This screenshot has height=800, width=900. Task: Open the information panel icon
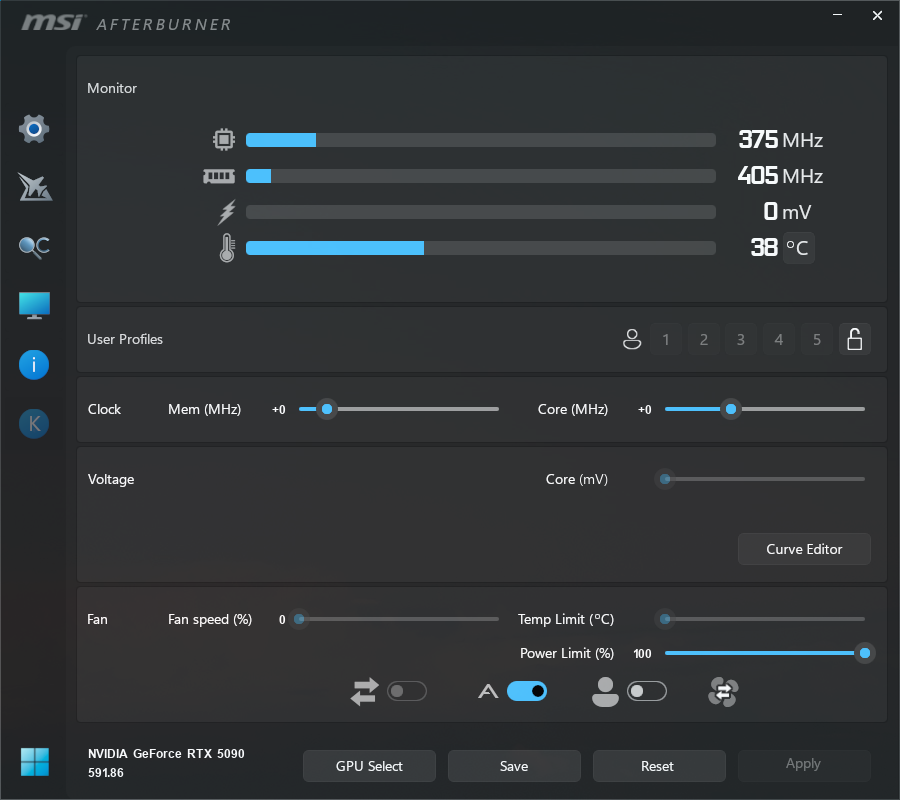(x=33, y=365)
